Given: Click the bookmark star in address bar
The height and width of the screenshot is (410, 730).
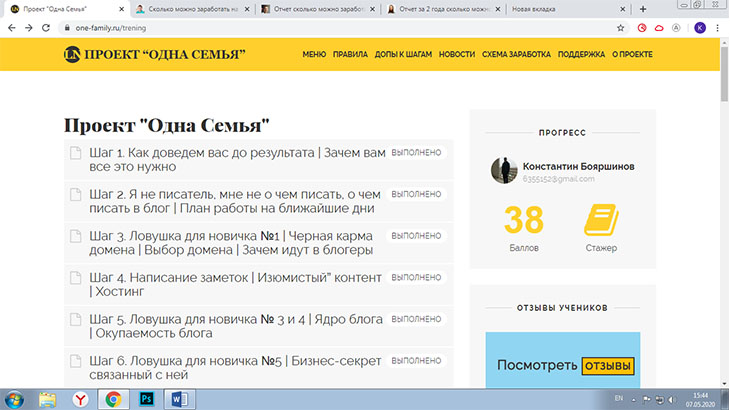Looking at the screenshot, I should [x=621, y=28].
